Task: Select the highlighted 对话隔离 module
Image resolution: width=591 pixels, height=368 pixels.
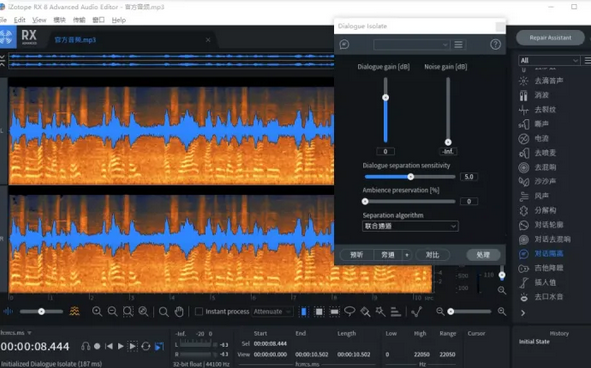Action: [541, 253]
